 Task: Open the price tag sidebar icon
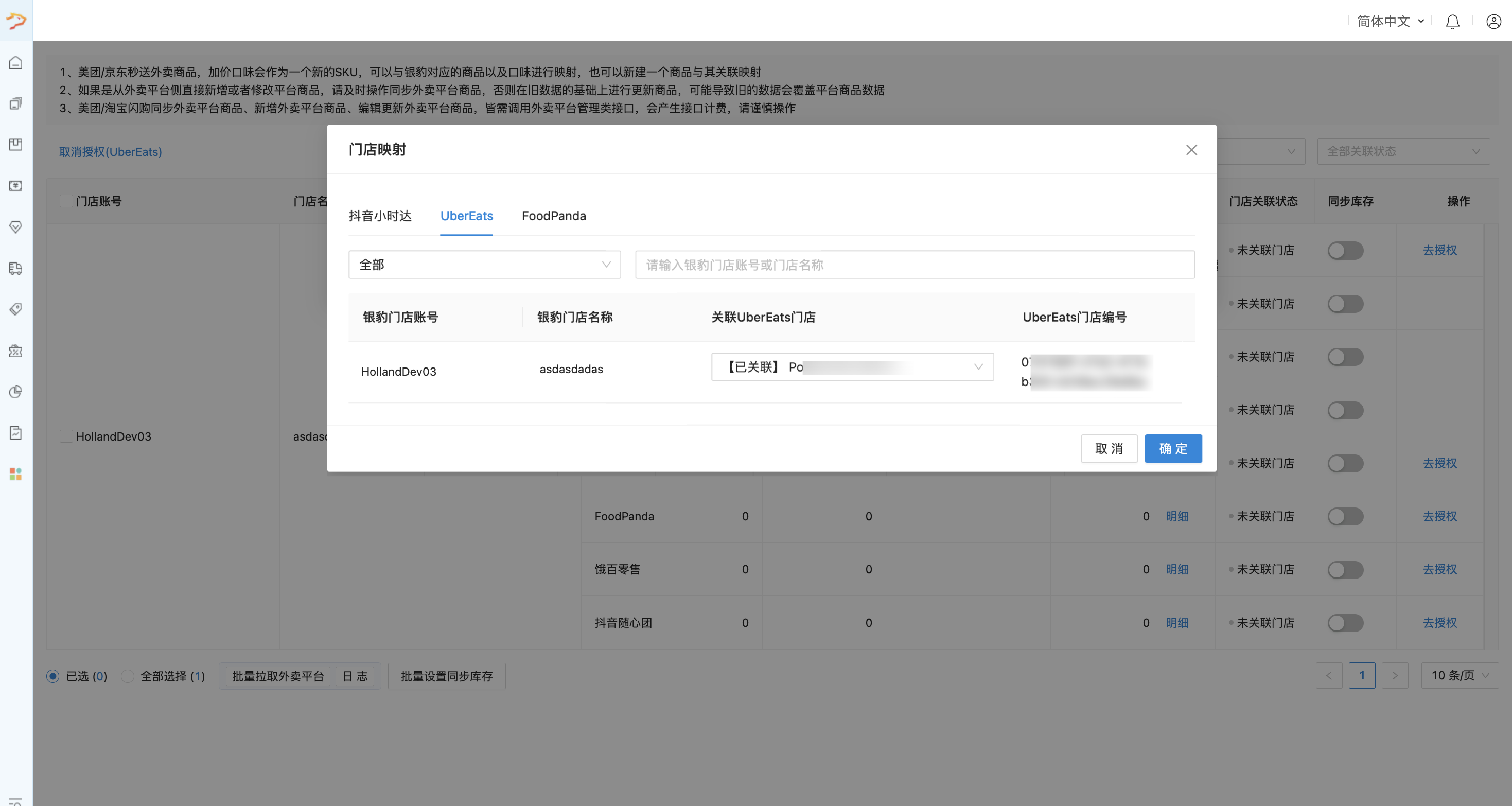[16, 309]
